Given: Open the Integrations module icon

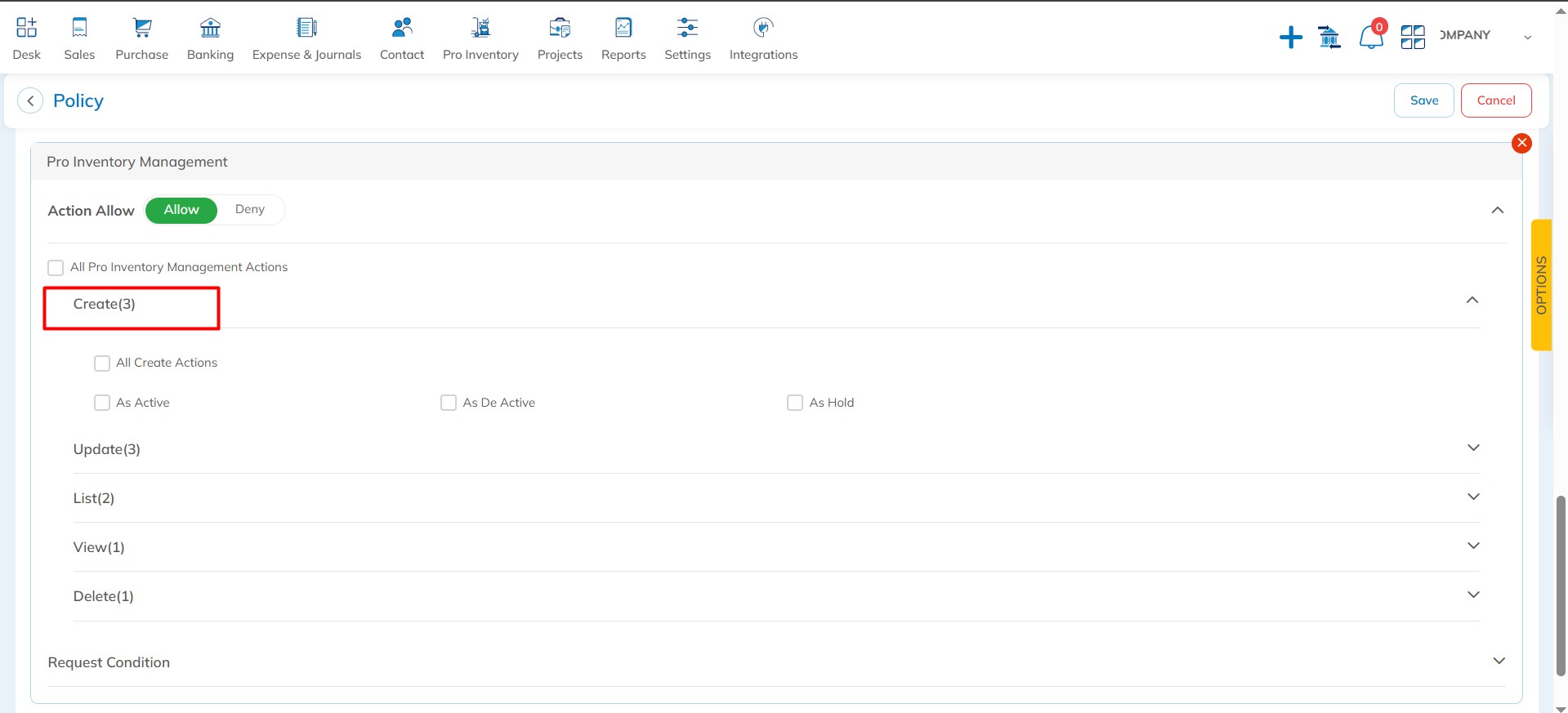Looking at the screenshot, I should [x=762, y=29].
